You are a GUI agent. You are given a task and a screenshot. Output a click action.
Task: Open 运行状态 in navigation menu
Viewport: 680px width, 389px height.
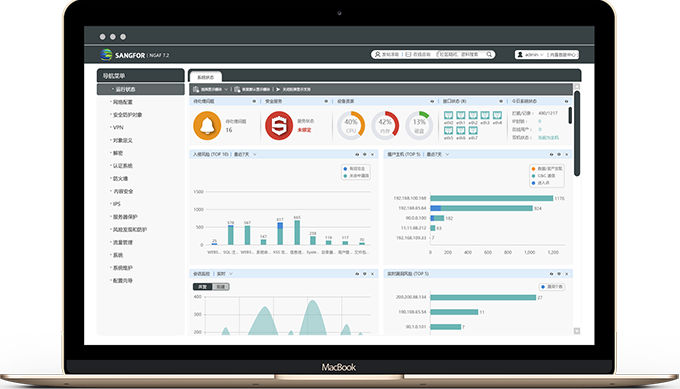(x=141, y=89)
